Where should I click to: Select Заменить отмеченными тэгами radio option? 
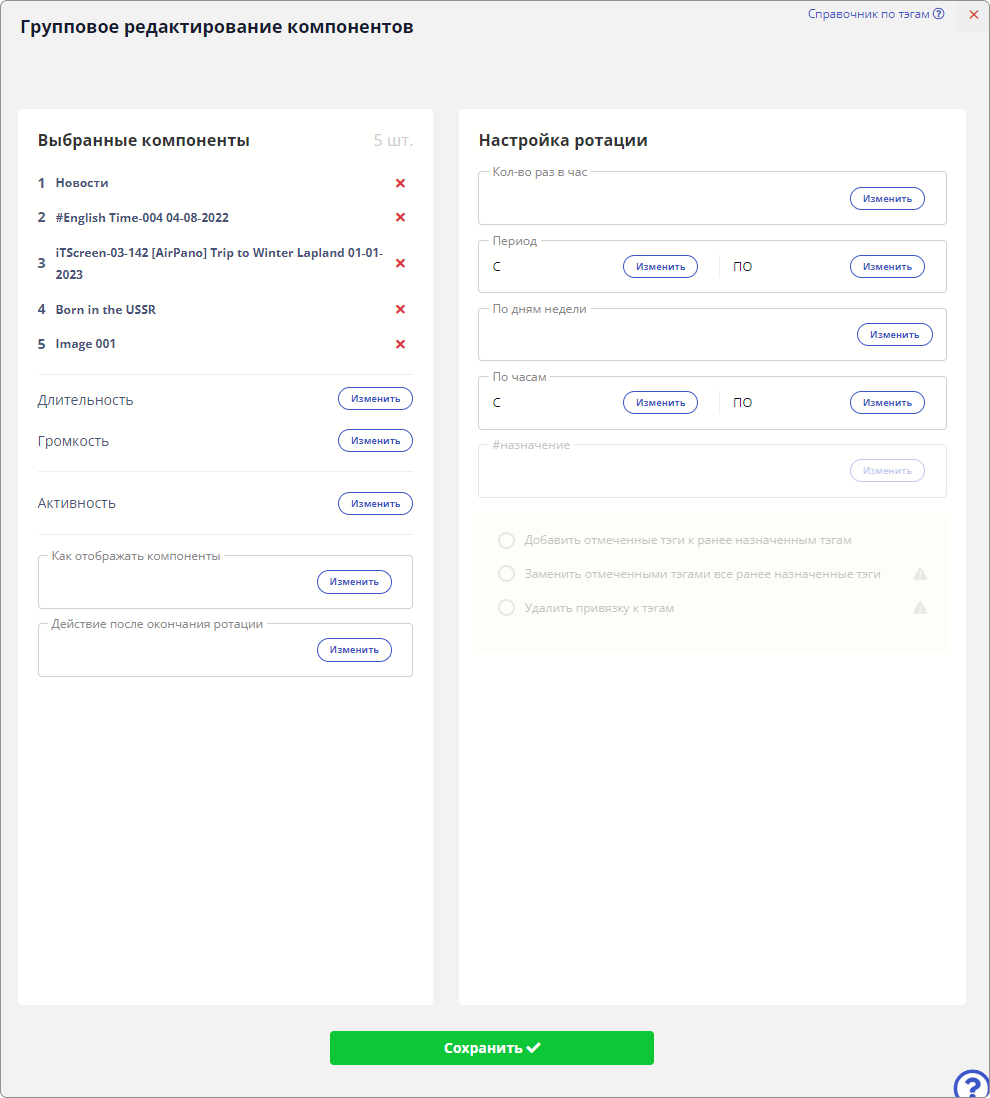pyautogui.click(x=507, y=574)
